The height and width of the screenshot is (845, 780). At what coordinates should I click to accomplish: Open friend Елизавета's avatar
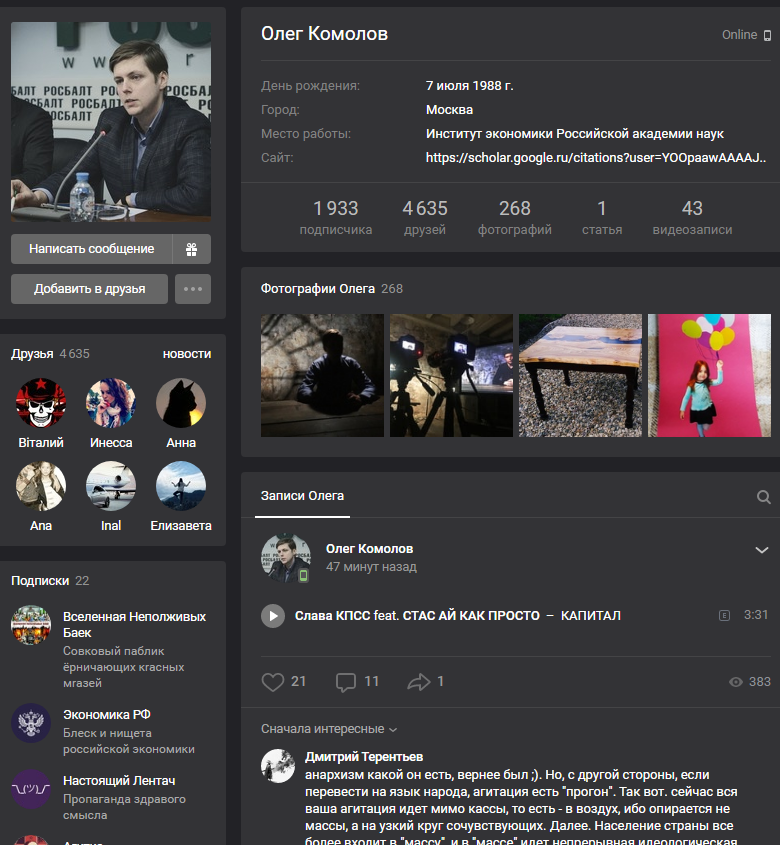(181, 486)
